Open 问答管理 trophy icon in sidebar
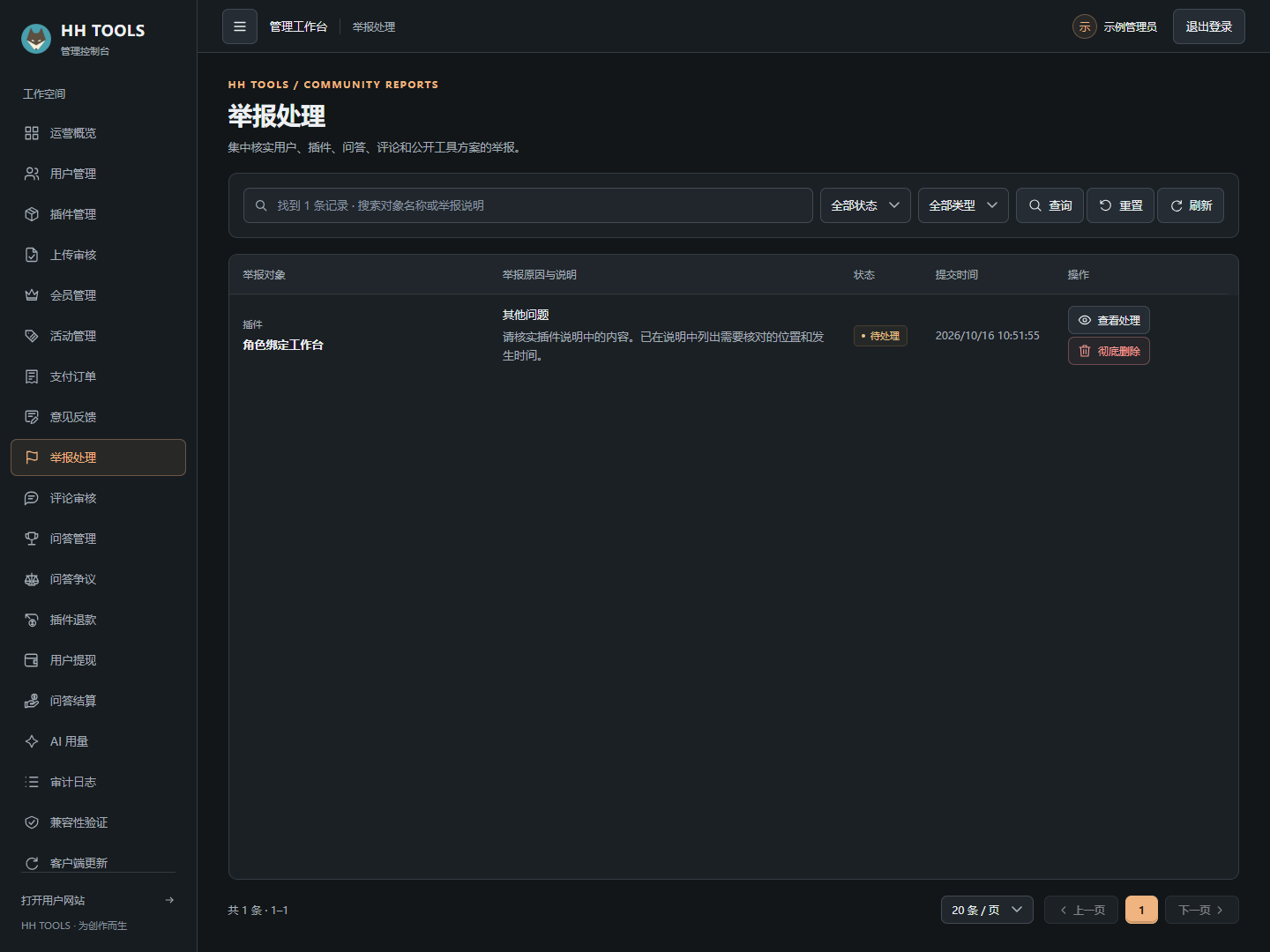 [x=32, y=539]
